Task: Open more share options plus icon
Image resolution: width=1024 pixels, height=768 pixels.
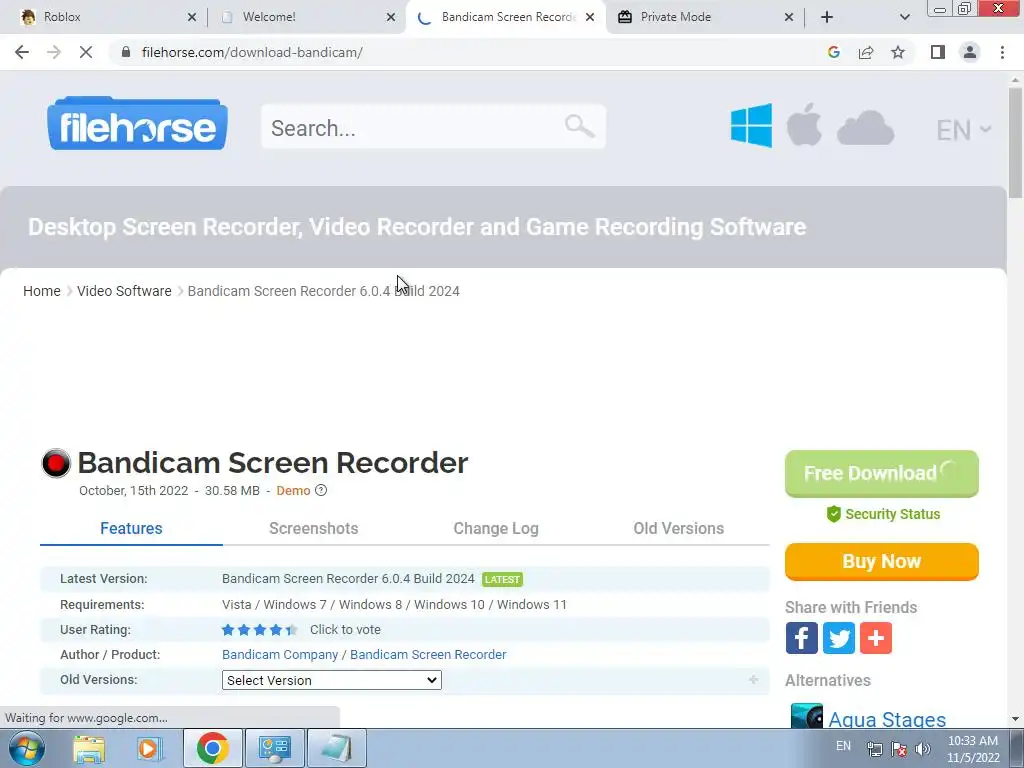Action: tap(876, 638)
